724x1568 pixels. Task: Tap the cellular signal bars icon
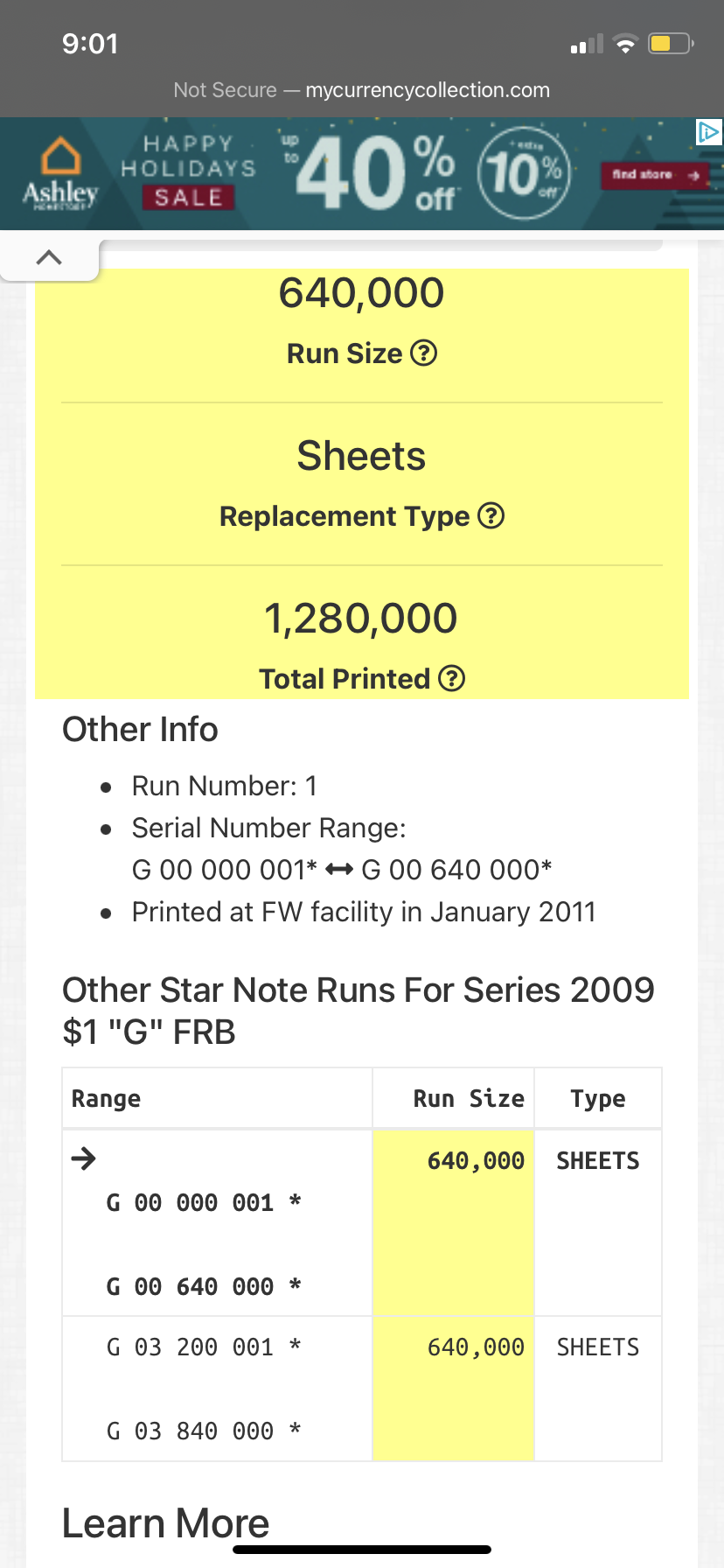click(587, 44)
